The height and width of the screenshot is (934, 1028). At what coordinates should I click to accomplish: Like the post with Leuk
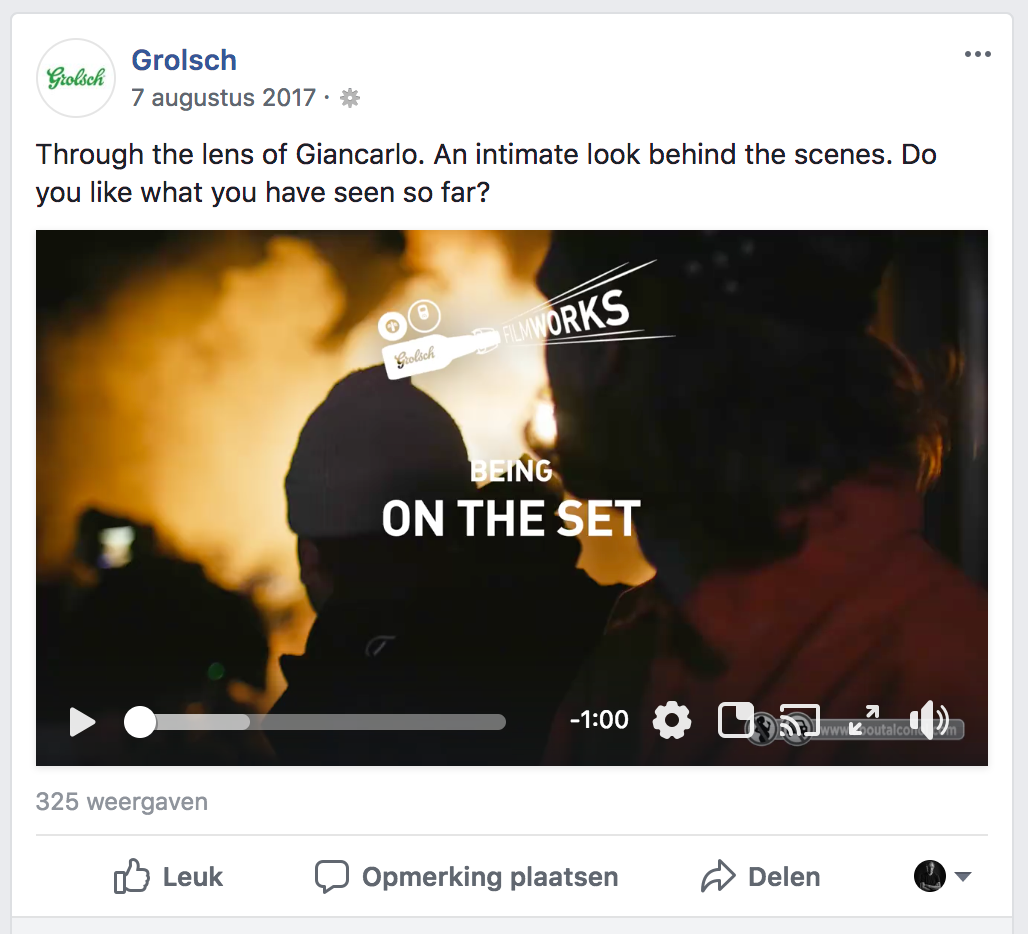tap(168, 876)
